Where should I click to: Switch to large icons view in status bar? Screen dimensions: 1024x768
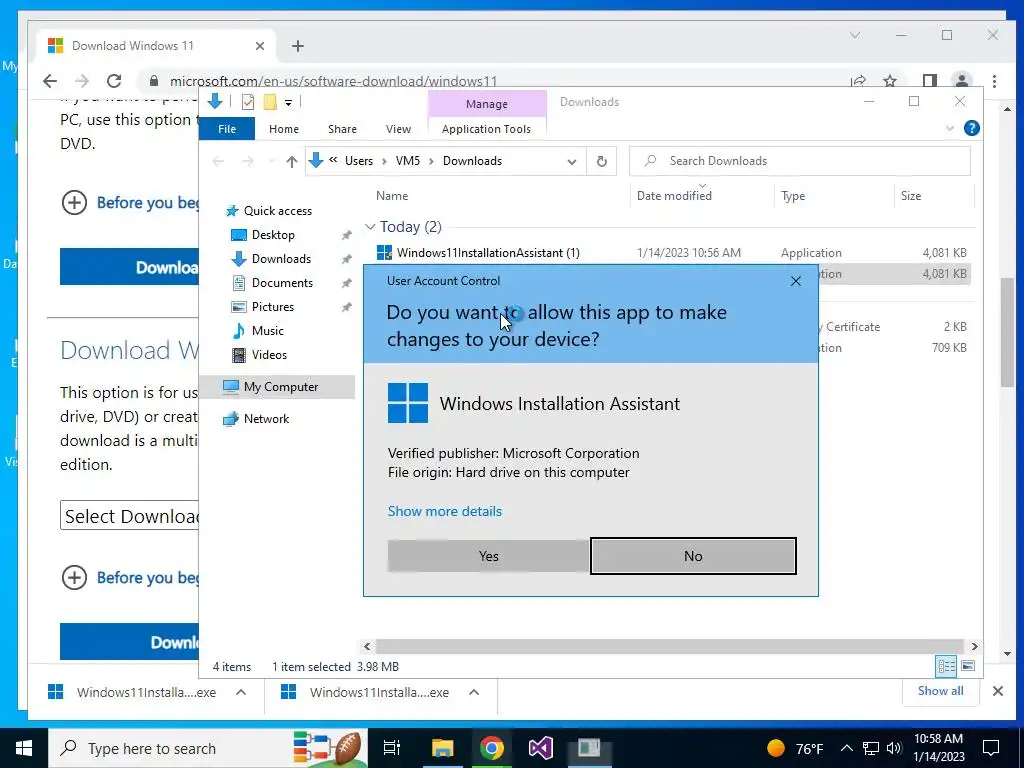[x=968, y=666]
